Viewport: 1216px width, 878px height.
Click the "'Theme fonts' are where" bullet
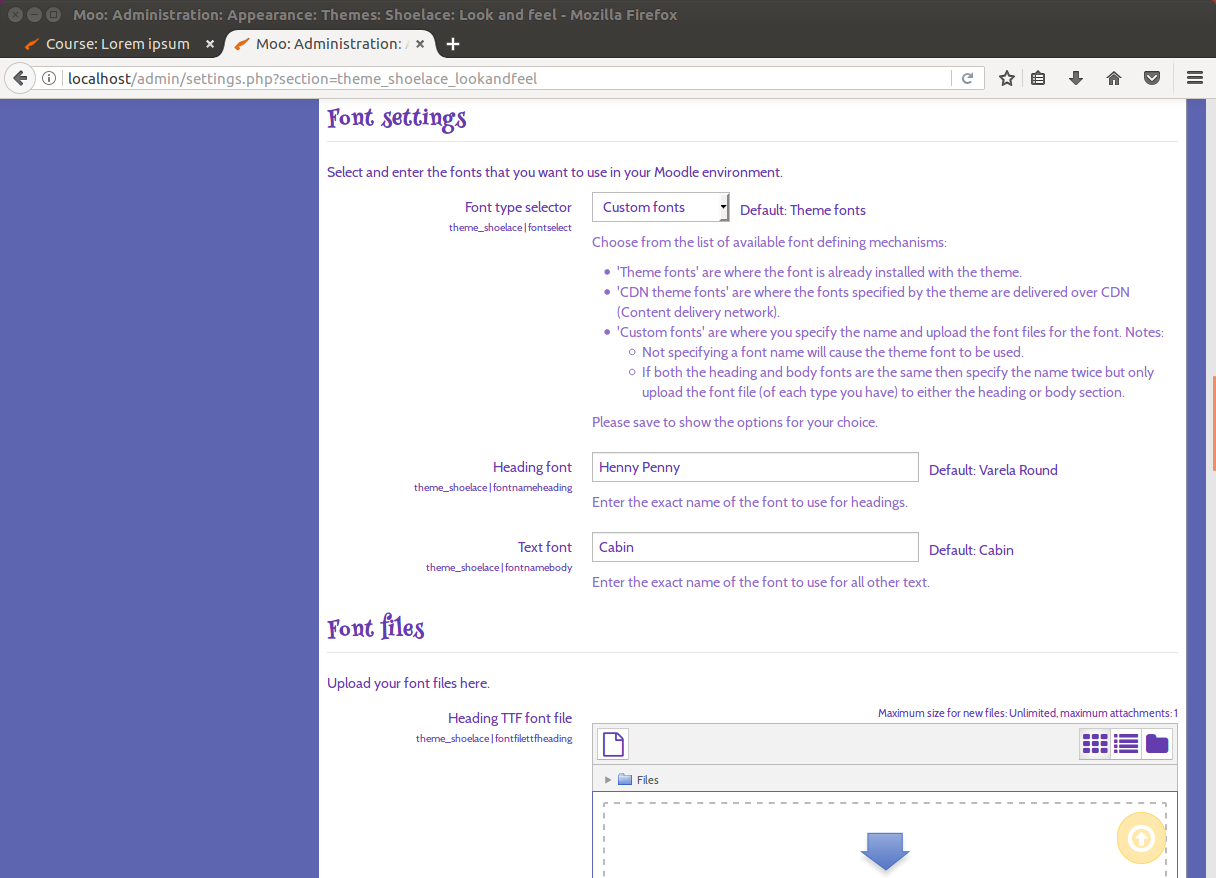pyautogui.click(x=819, y=272)
